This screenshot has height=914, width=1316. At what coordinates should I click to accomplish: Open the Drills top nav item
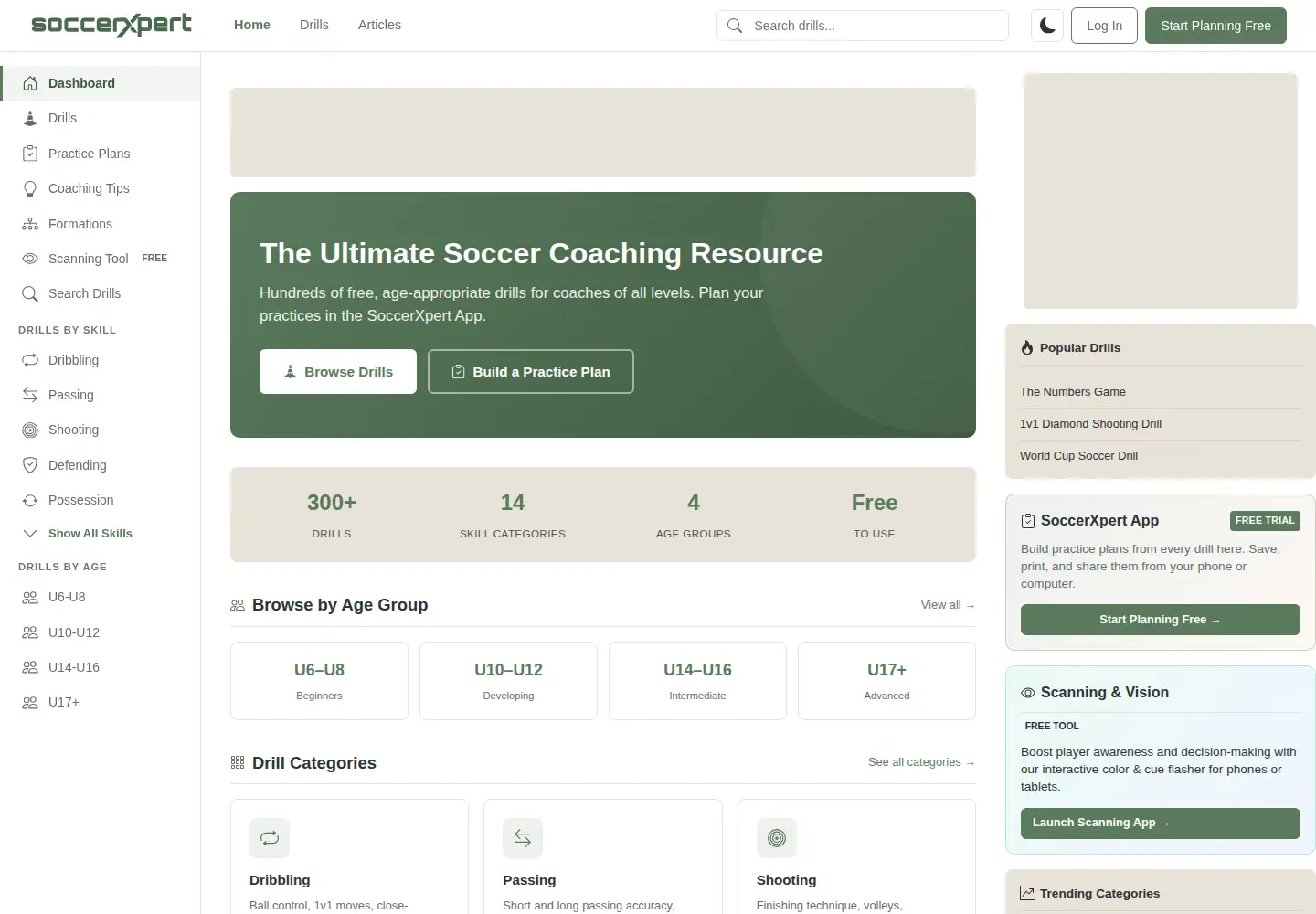[314, 25]
